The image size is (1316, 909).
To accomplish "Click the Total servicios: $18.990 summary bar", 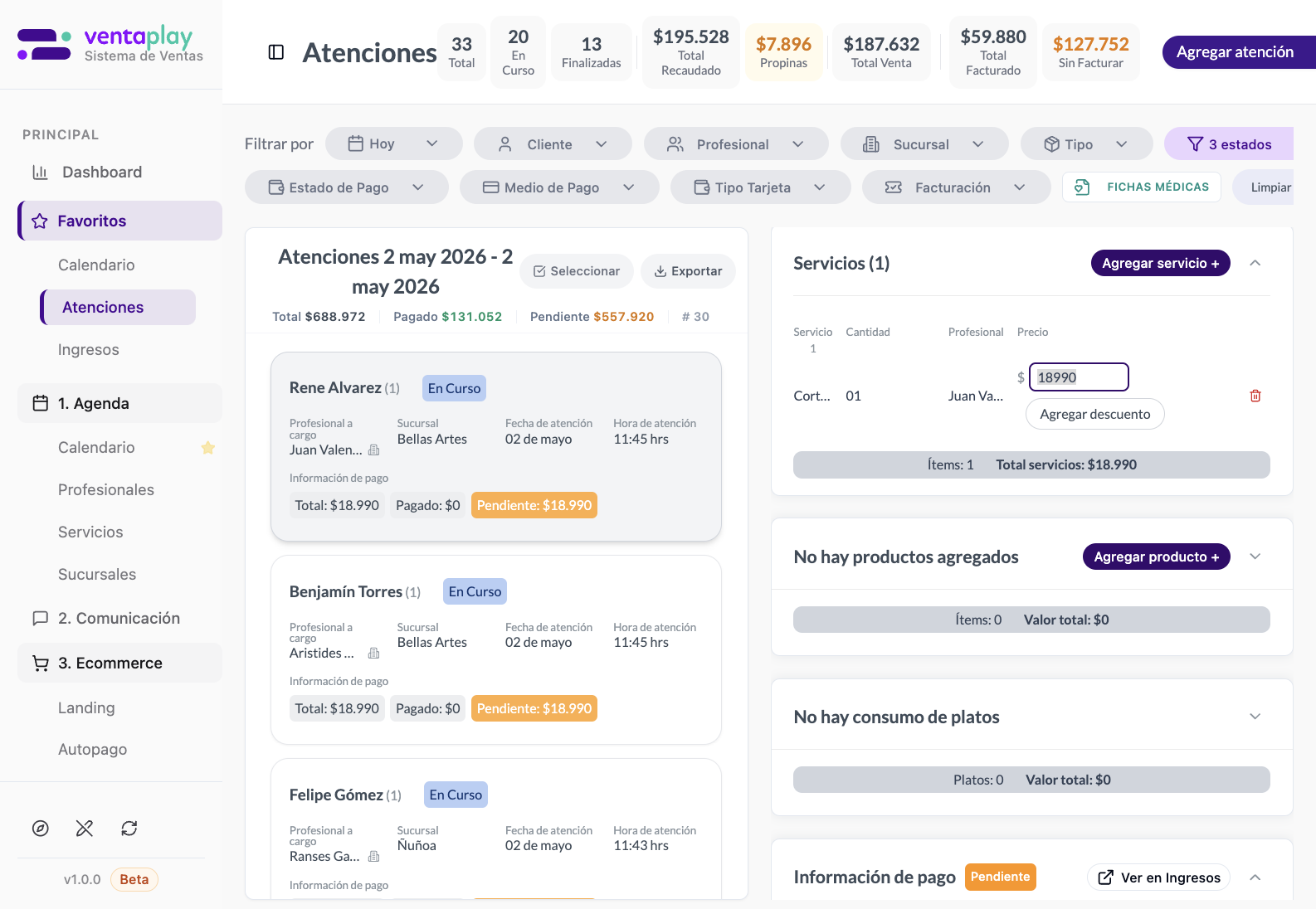I will (x=1031, y=464).
